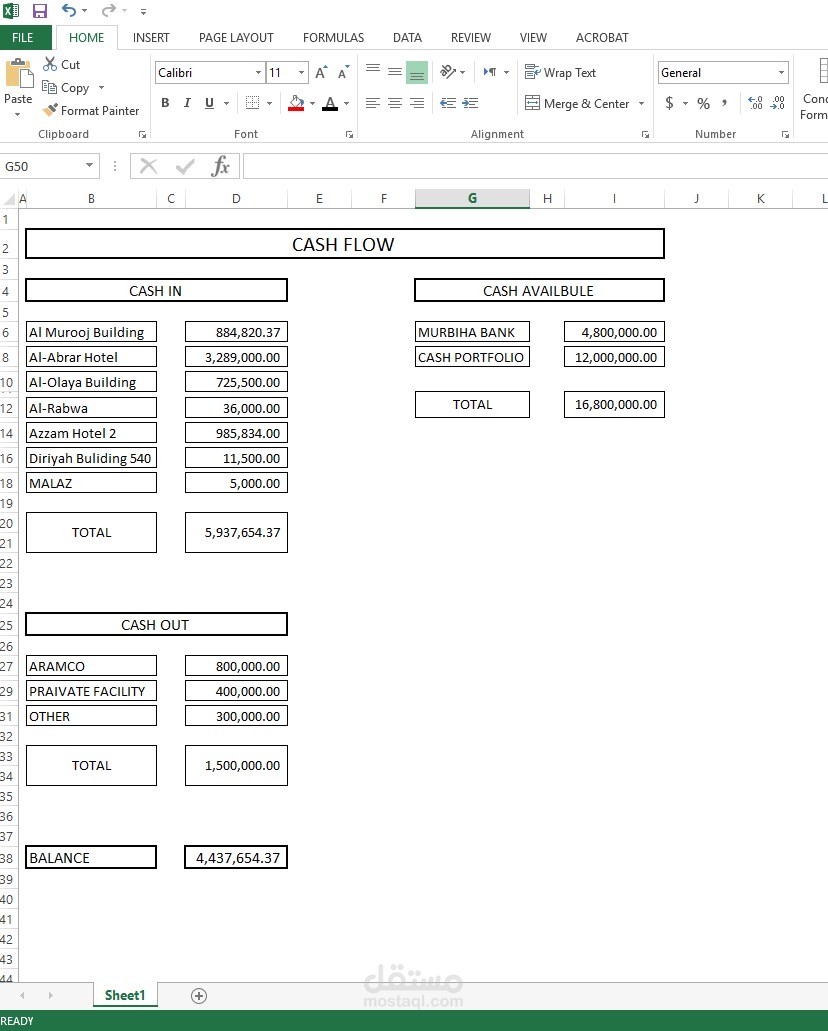Click the Orientation text angle icon
Screen dimensions: 828x1031
(448, 72)
